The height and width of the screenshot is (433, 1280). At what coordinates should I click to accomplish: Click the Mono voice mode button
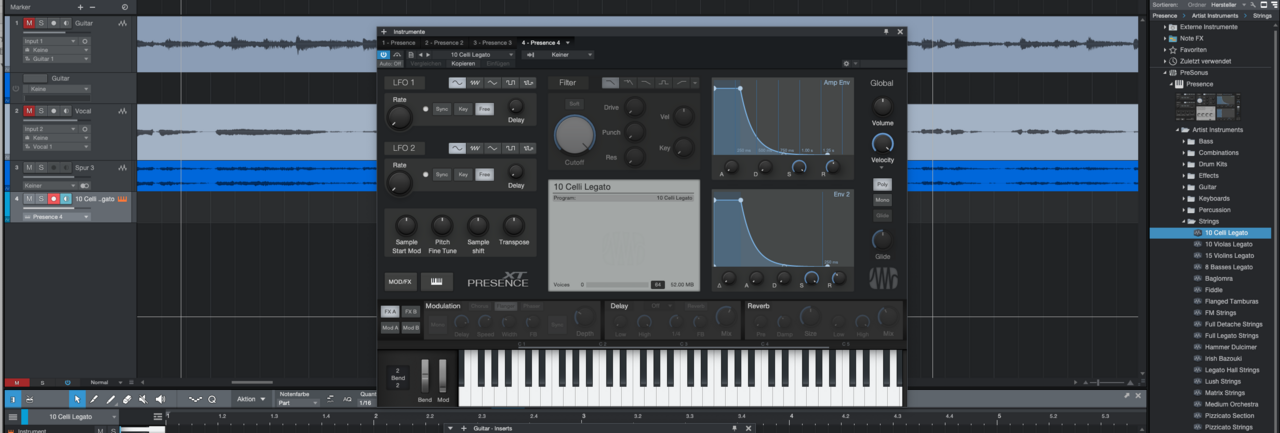tap(882, 200)
